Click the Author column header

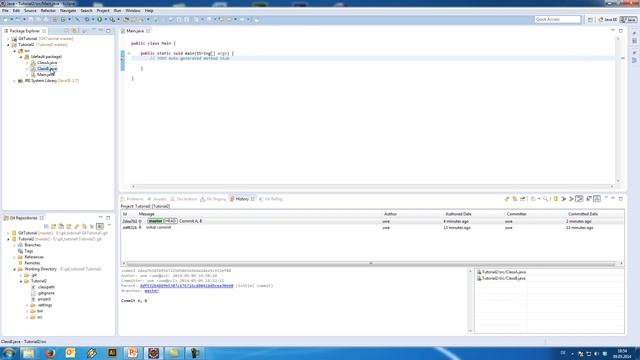point(390,214)
